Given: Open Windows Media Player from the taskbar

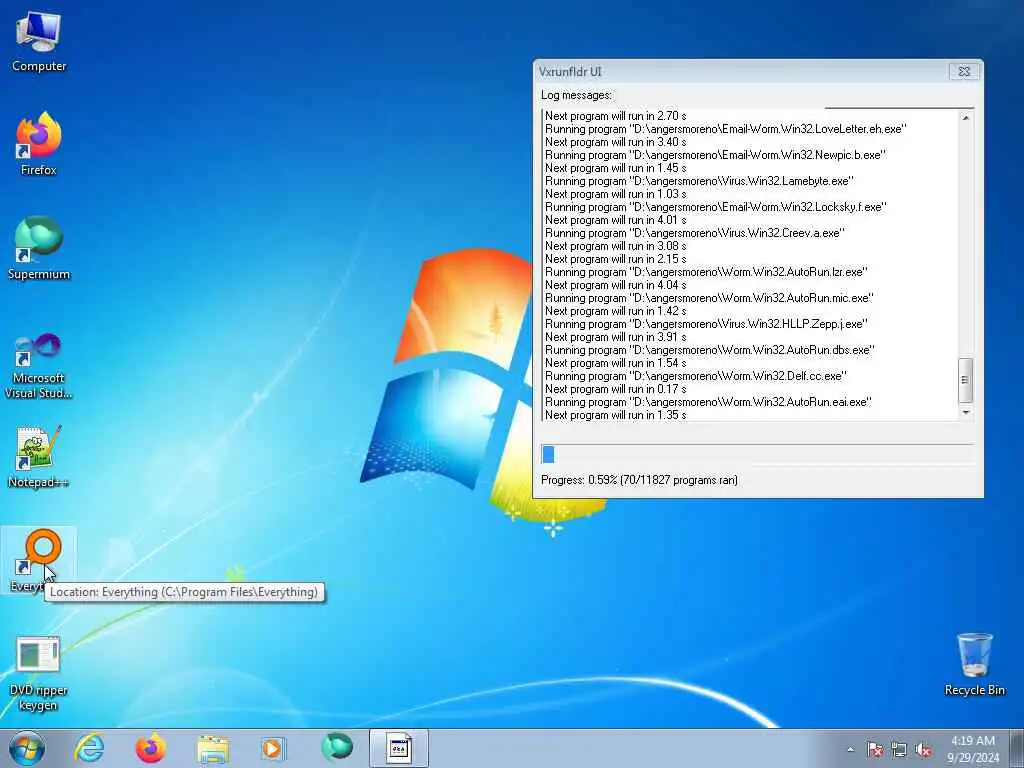Looking at the screenshot, I should point(273,748).
